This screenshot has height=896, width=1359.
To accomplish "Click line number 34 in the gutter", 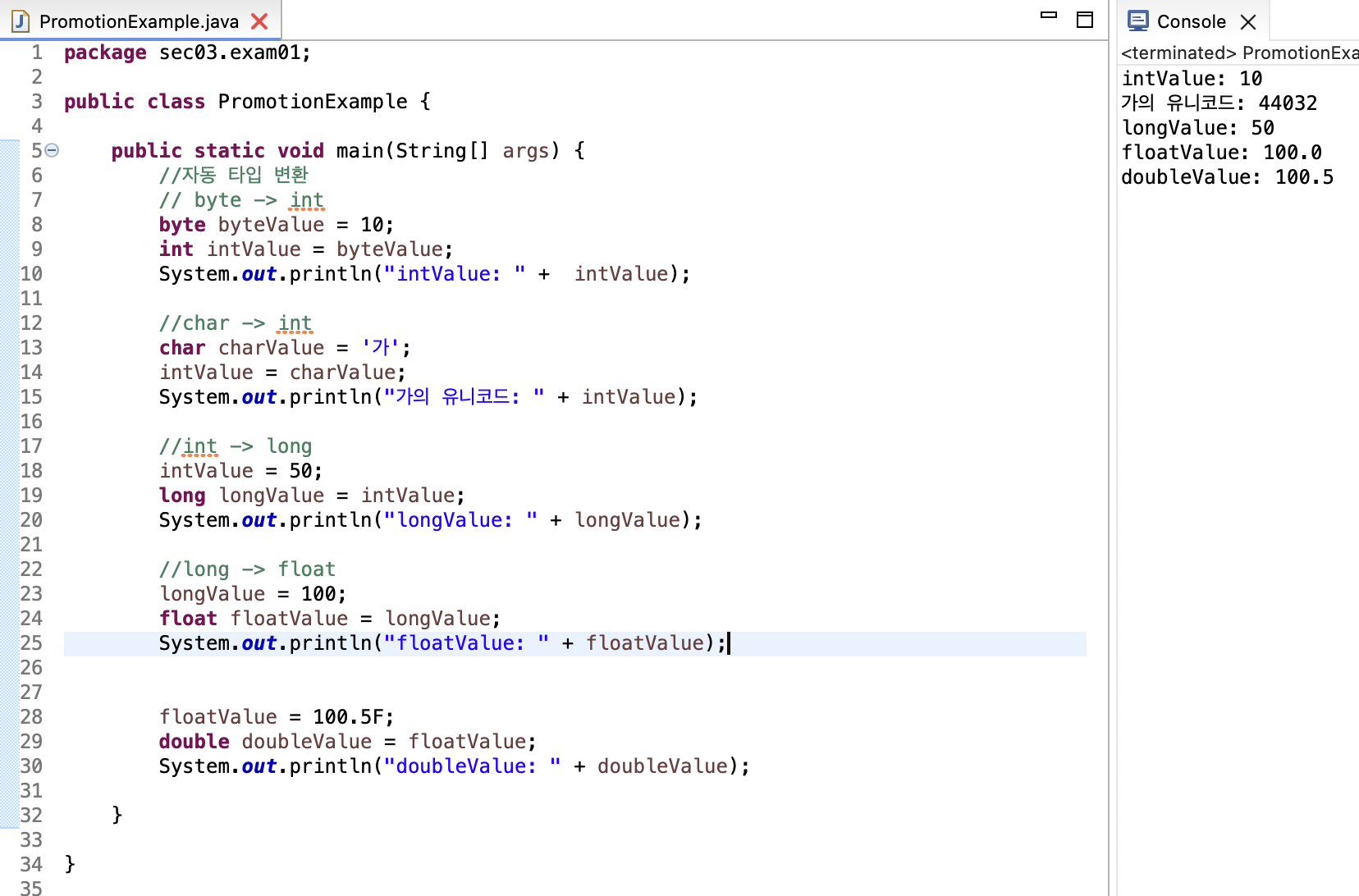I will tap(31, 865).
